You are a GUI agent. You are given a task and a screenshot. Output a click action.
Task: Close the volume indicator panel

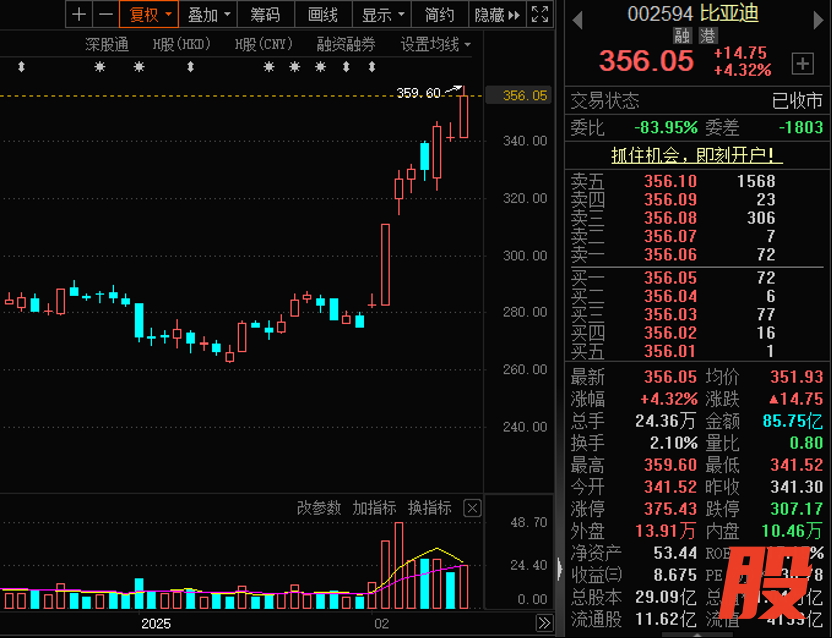point(473,508)
